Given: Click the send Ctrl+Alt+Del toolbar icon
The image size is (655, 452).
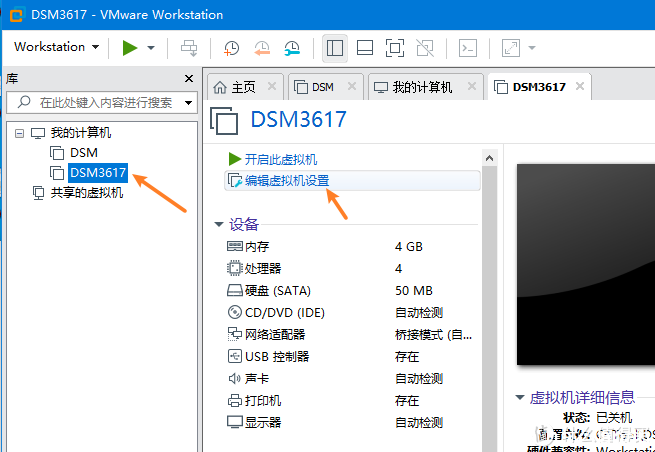Looking at the screenshot, I should (189, 48).
